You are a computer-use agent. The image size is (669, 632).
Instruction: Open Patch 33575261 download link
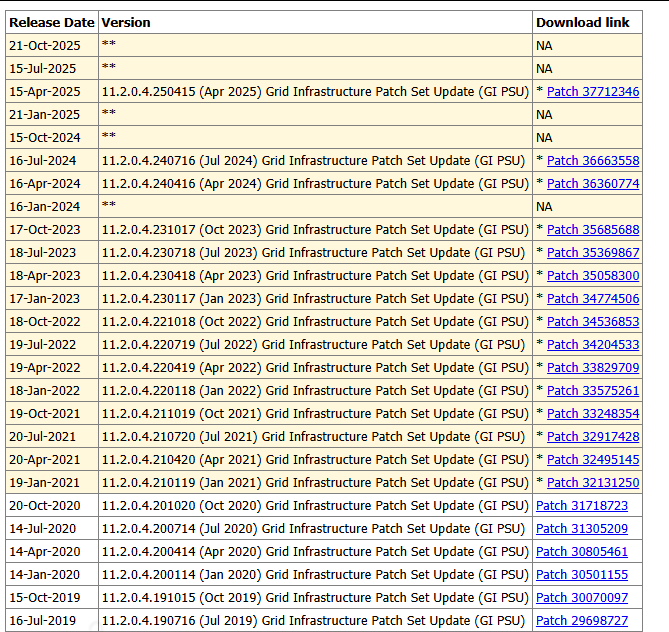593,391
